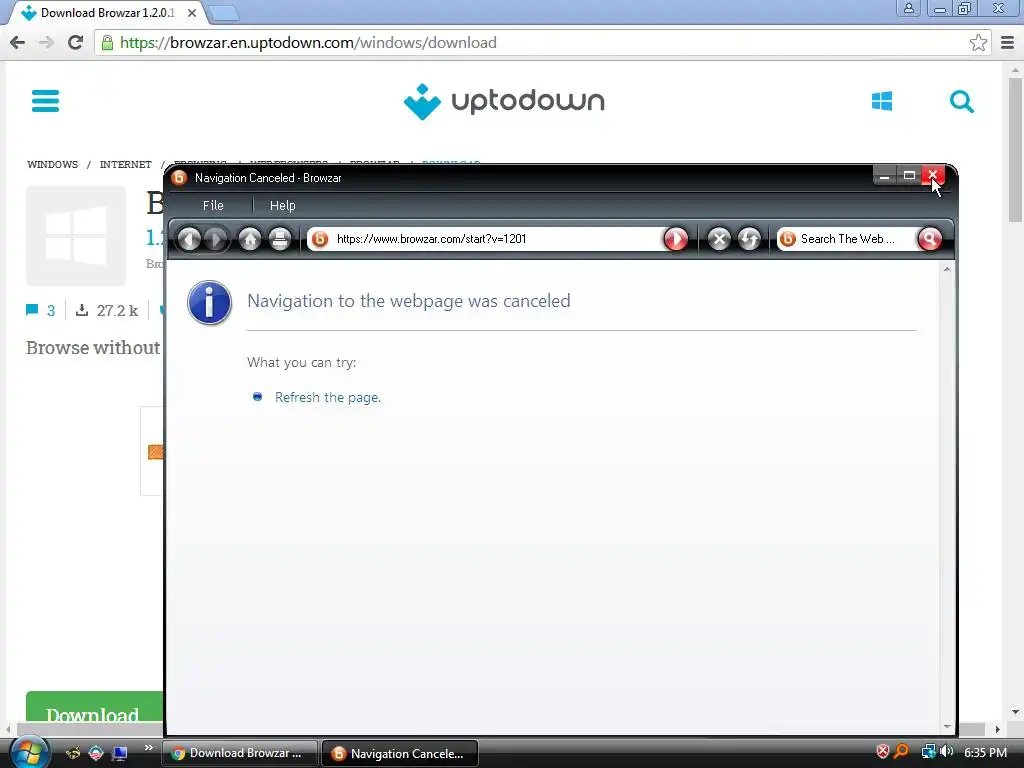The height and width of the screenshot is (768, 1024).
Task: Go to the Browzar home page icon
Action: 249,239
